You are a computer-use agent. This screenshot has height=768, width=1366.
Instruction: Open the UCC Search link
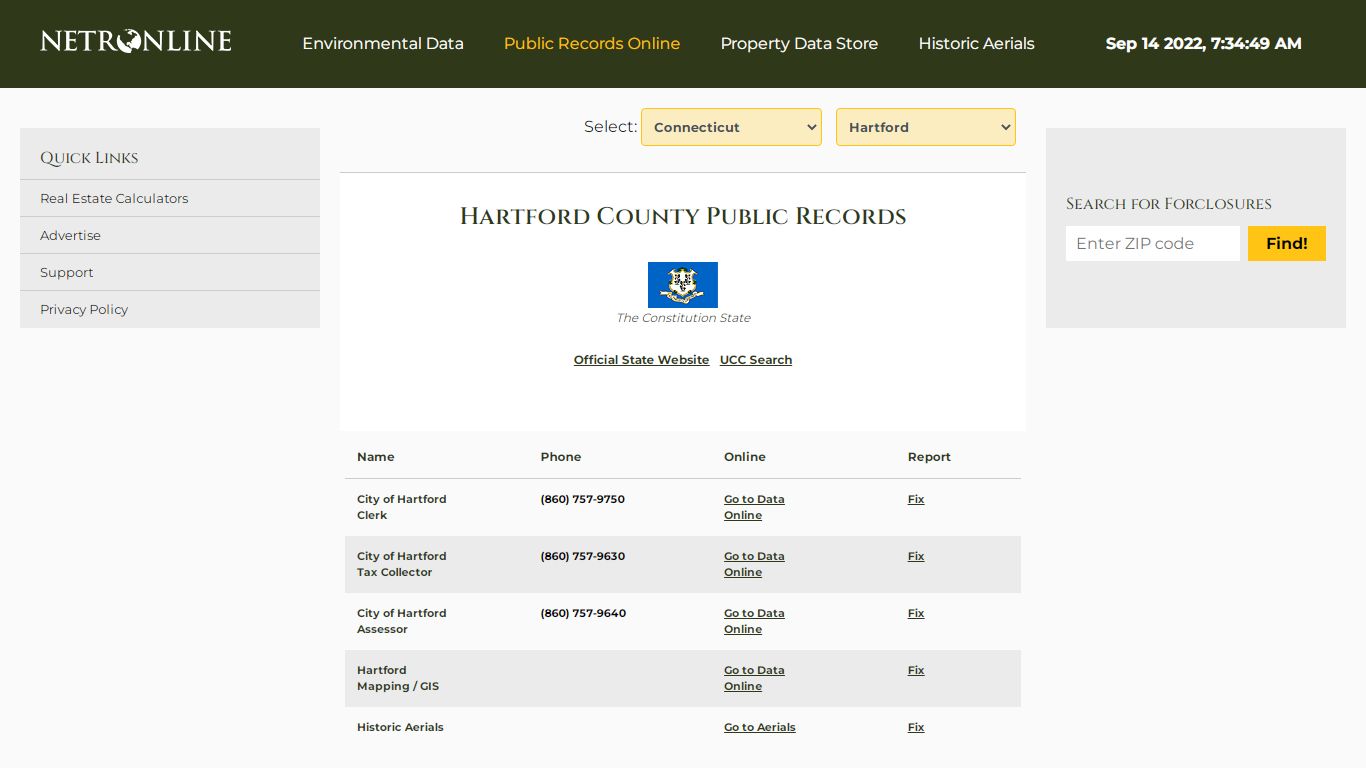click(x=756, y=360)
